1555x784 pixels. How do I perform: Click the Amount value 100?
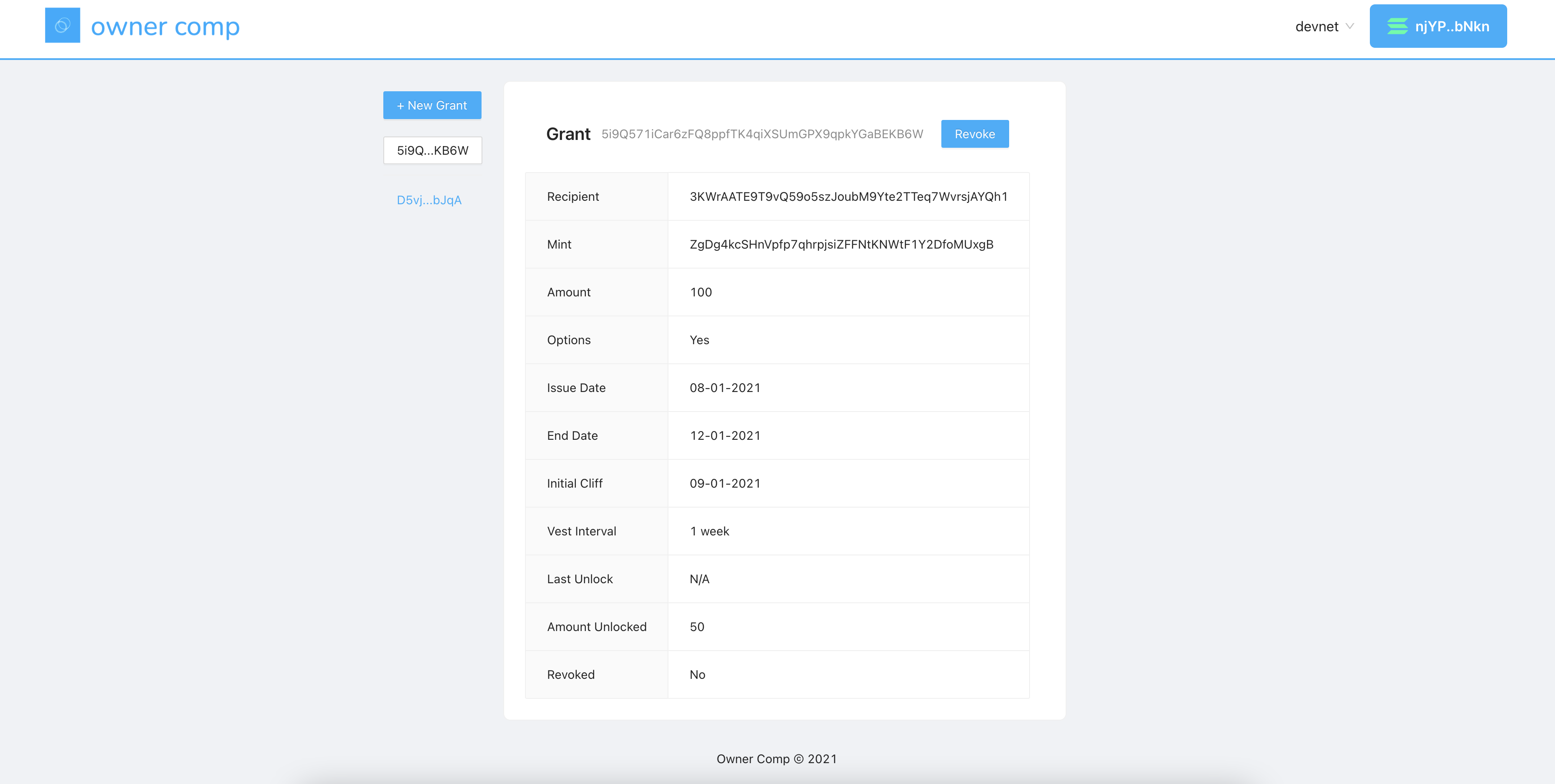[x=700, y=292]
